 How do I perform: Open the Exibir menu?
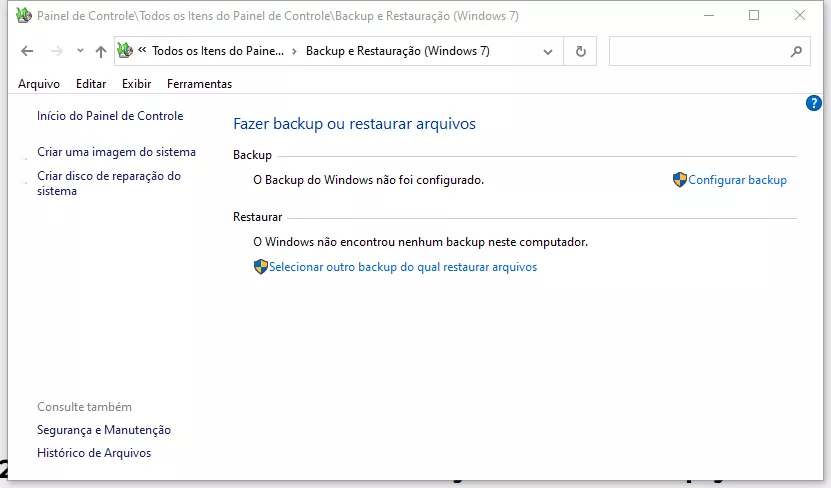pyautogui.click(x=137, y=84)
